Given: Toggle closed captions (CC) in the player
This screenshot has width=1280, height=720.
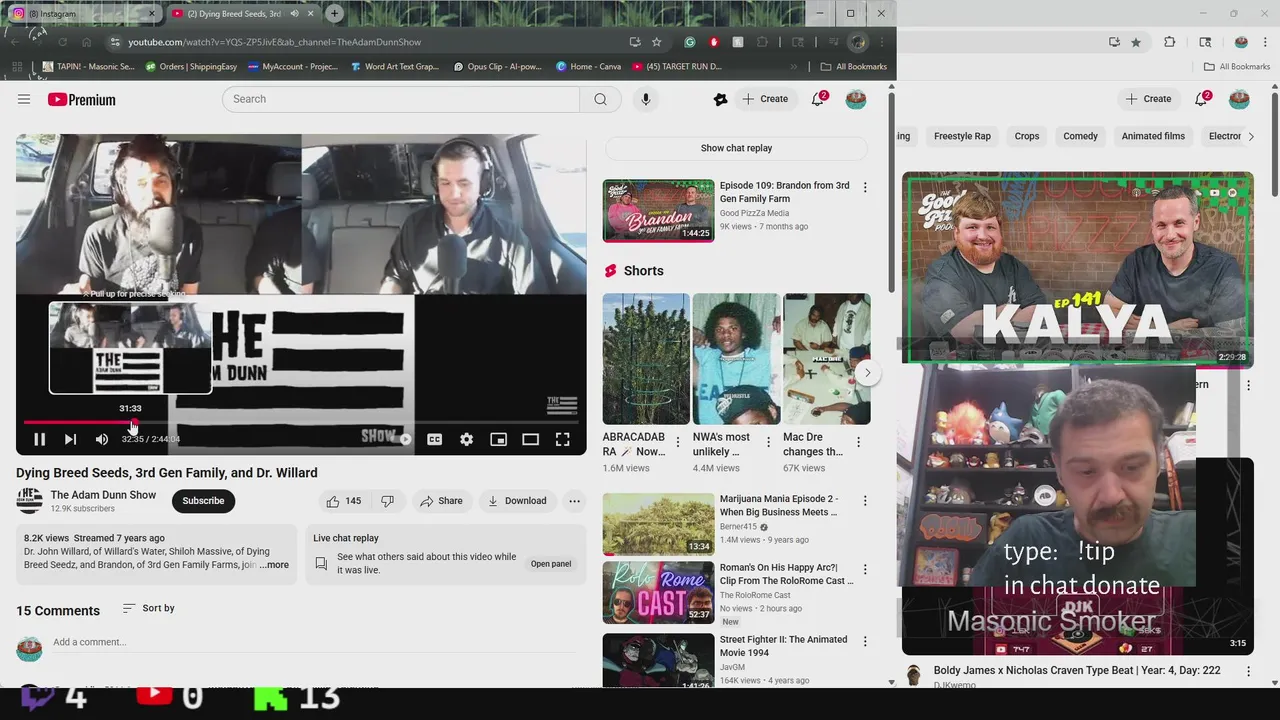Looking at the screenshot, I should (434, 439).
